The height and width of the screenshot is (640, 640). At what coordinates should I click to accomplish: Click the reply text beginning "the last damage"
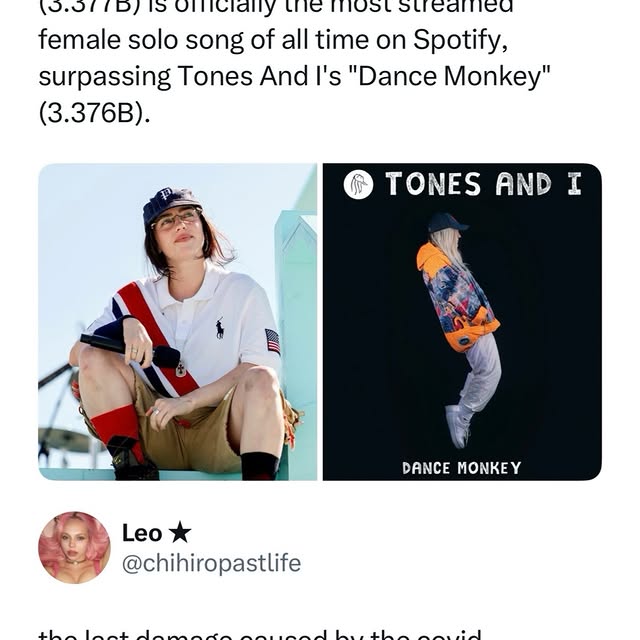click(260, 633)
